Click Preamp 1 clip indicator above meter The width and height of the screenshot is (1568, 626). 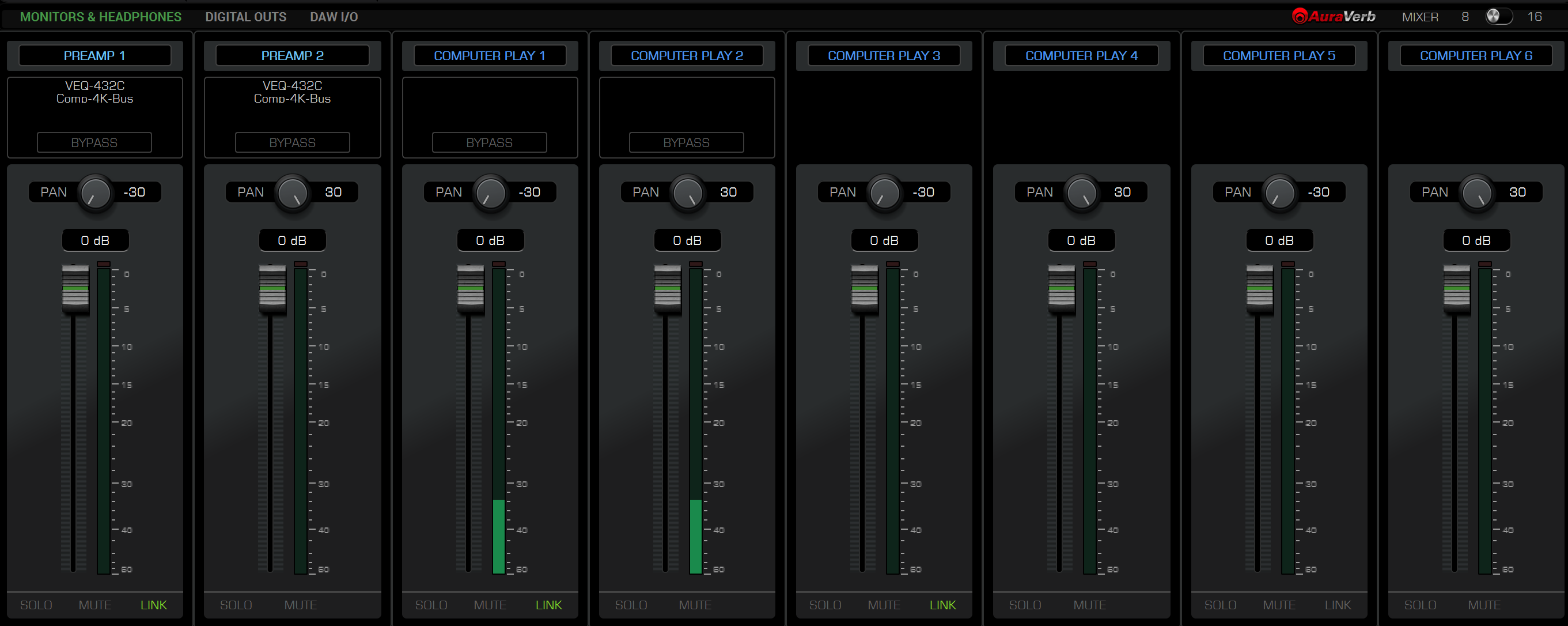click(x=104, y=264)
